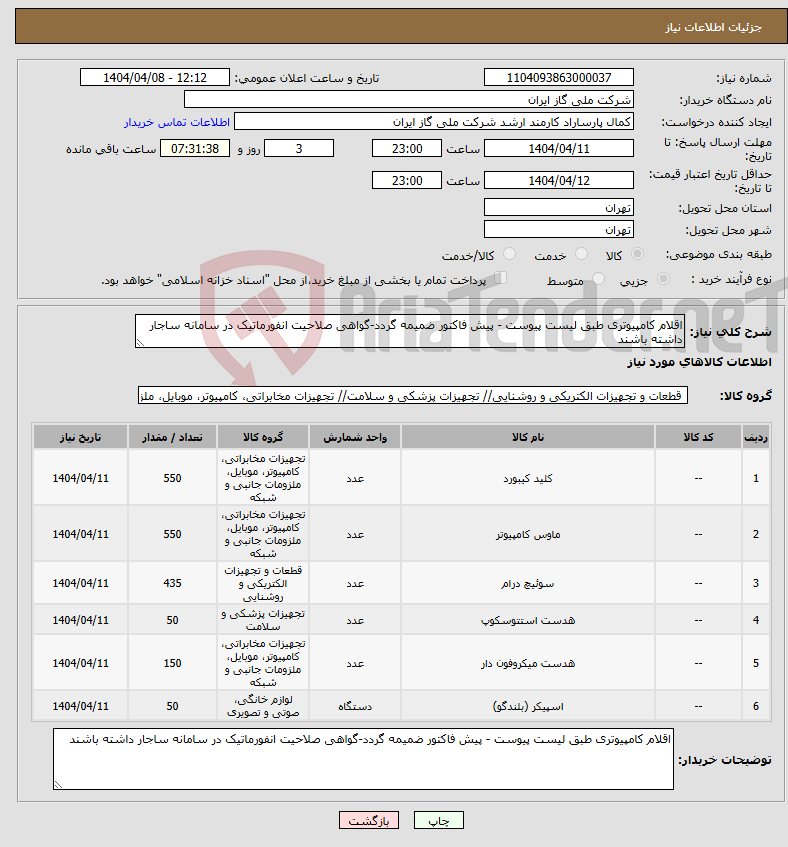Click quantity 435 in سوئیچ درام row
788x847 pixels.
point(172,583)
